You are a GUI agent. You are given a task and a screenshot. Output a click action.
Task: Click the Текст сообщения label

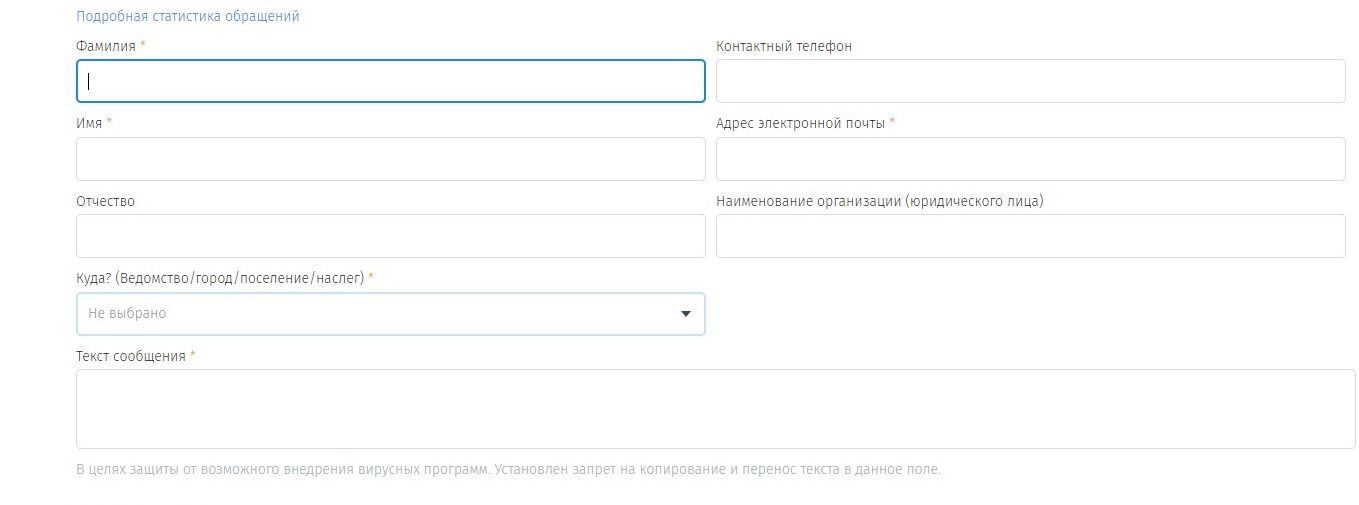(x=131, y=356)
